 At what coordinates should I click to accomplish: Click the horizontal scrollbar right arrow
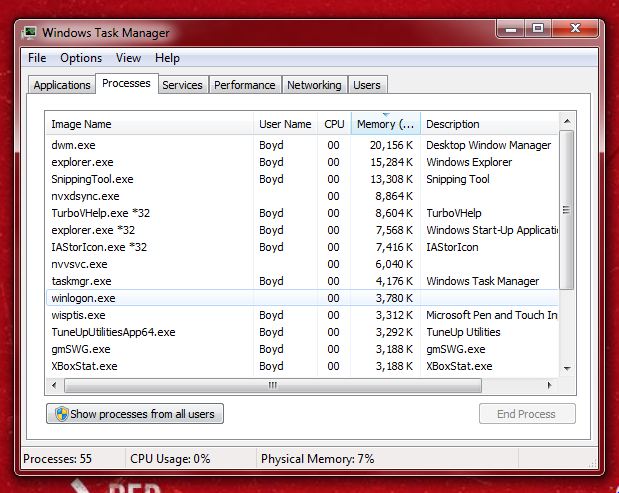(x=549, y=385)
